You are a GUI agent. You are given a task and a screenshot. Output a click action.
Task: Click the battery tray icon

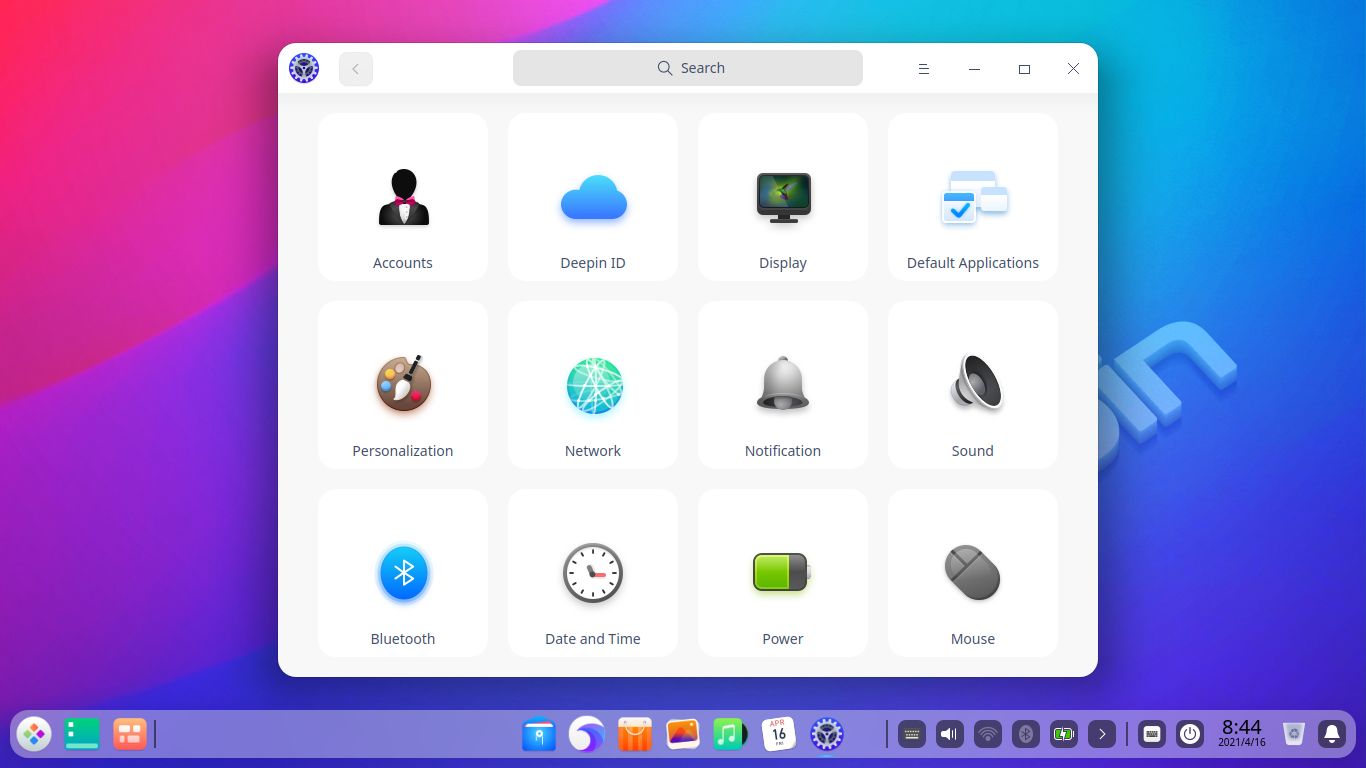[x=1064, y=734]
